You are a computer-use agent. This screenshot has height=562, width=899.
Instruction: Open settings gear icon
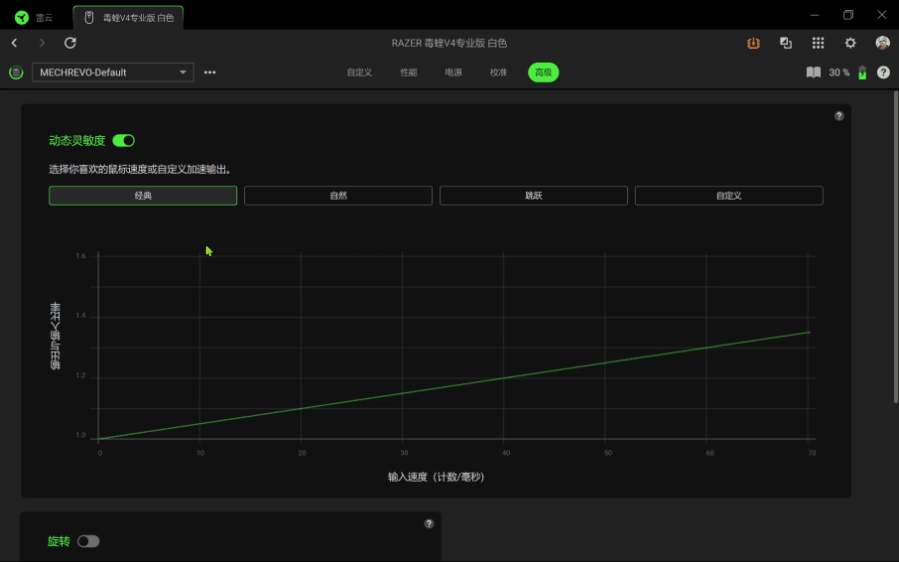pyautogui.click(x=850, y=43)
